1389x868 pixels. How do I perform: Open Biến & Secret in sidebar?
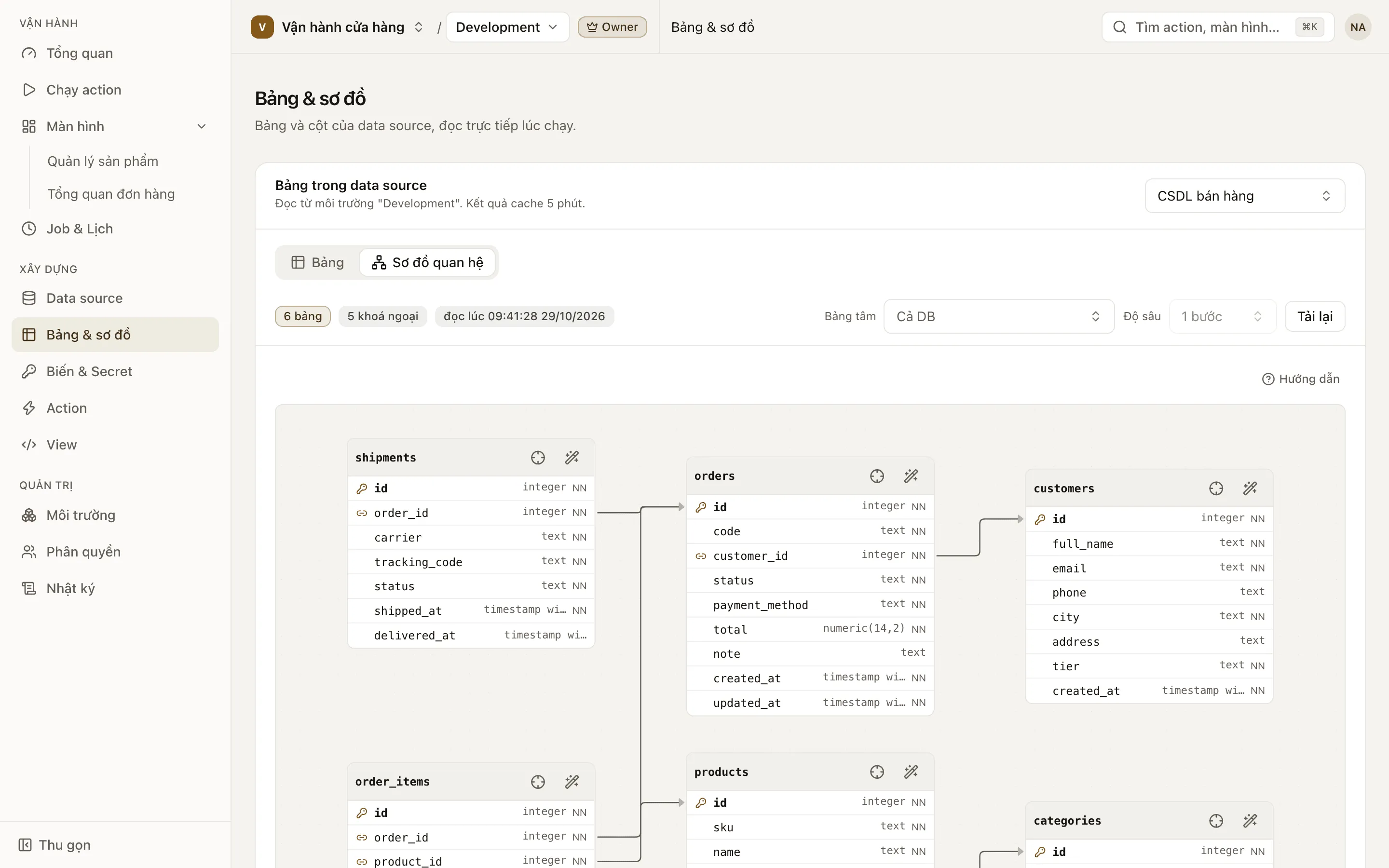(115, 372)
